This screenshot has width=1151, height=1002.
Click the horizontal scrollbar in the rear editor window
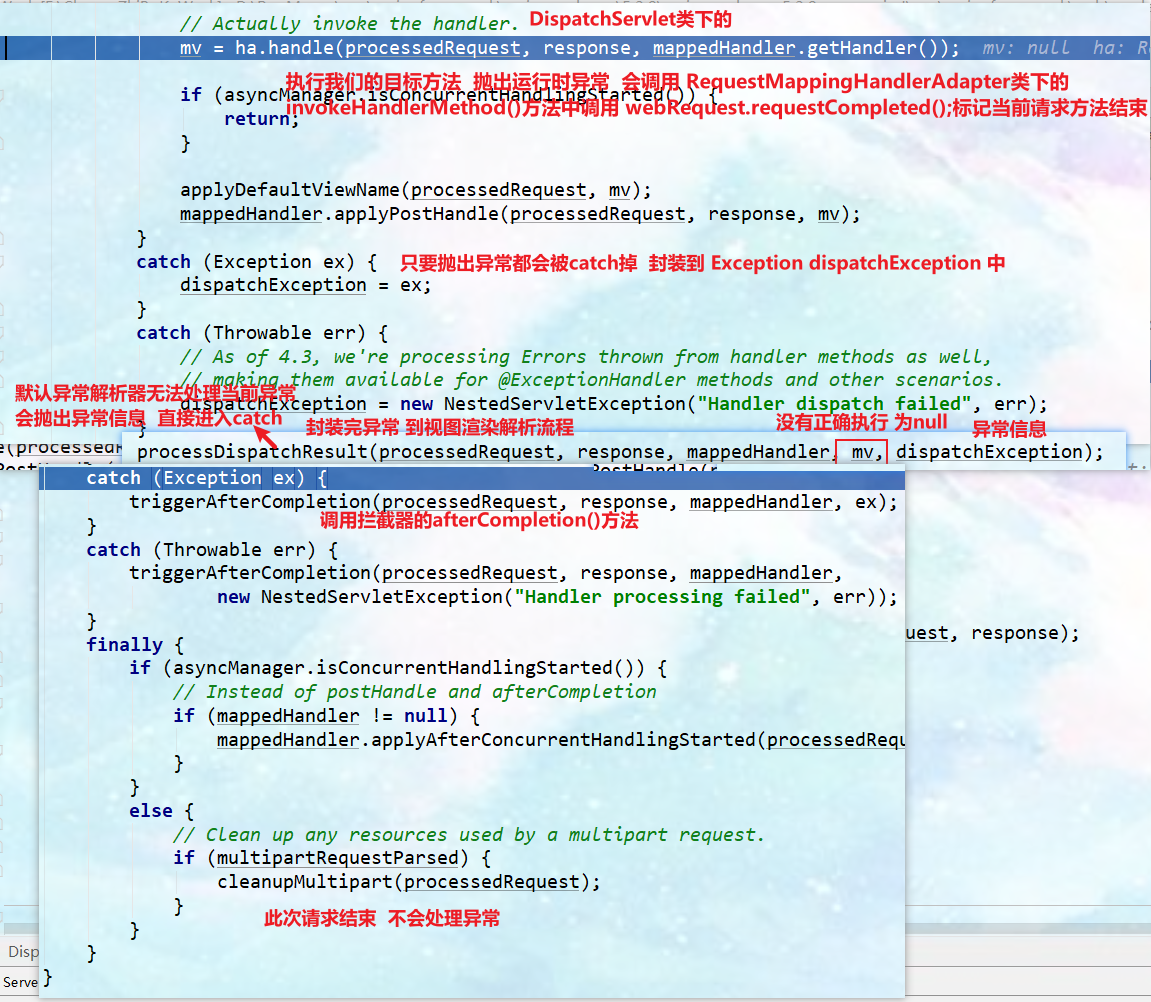pyautogui.click(x=1028, y=929)
